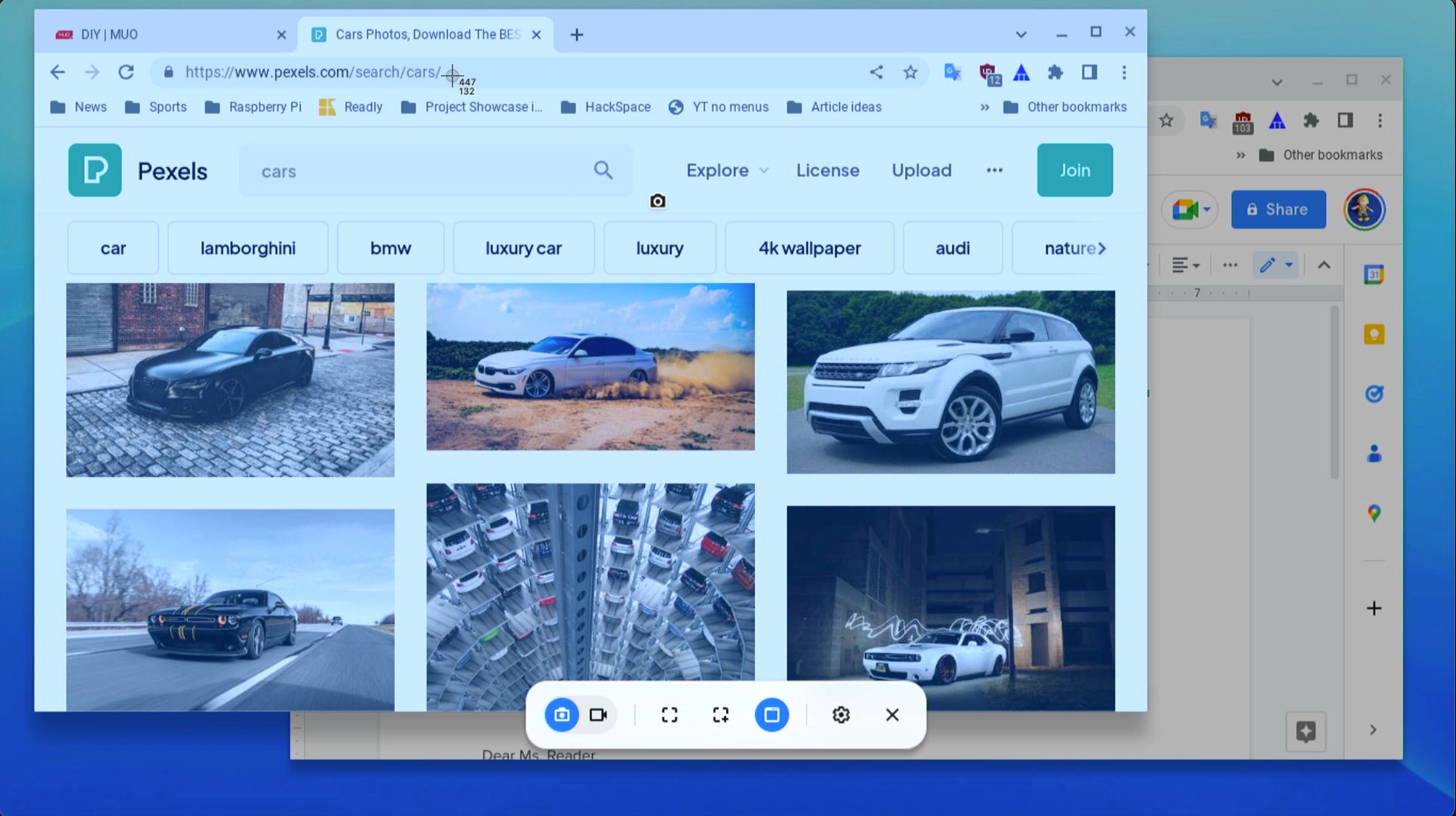The image size is (1456, 816).
Task: Select window capture mode in the capture toolbar
Action: [x=771, y=715]
